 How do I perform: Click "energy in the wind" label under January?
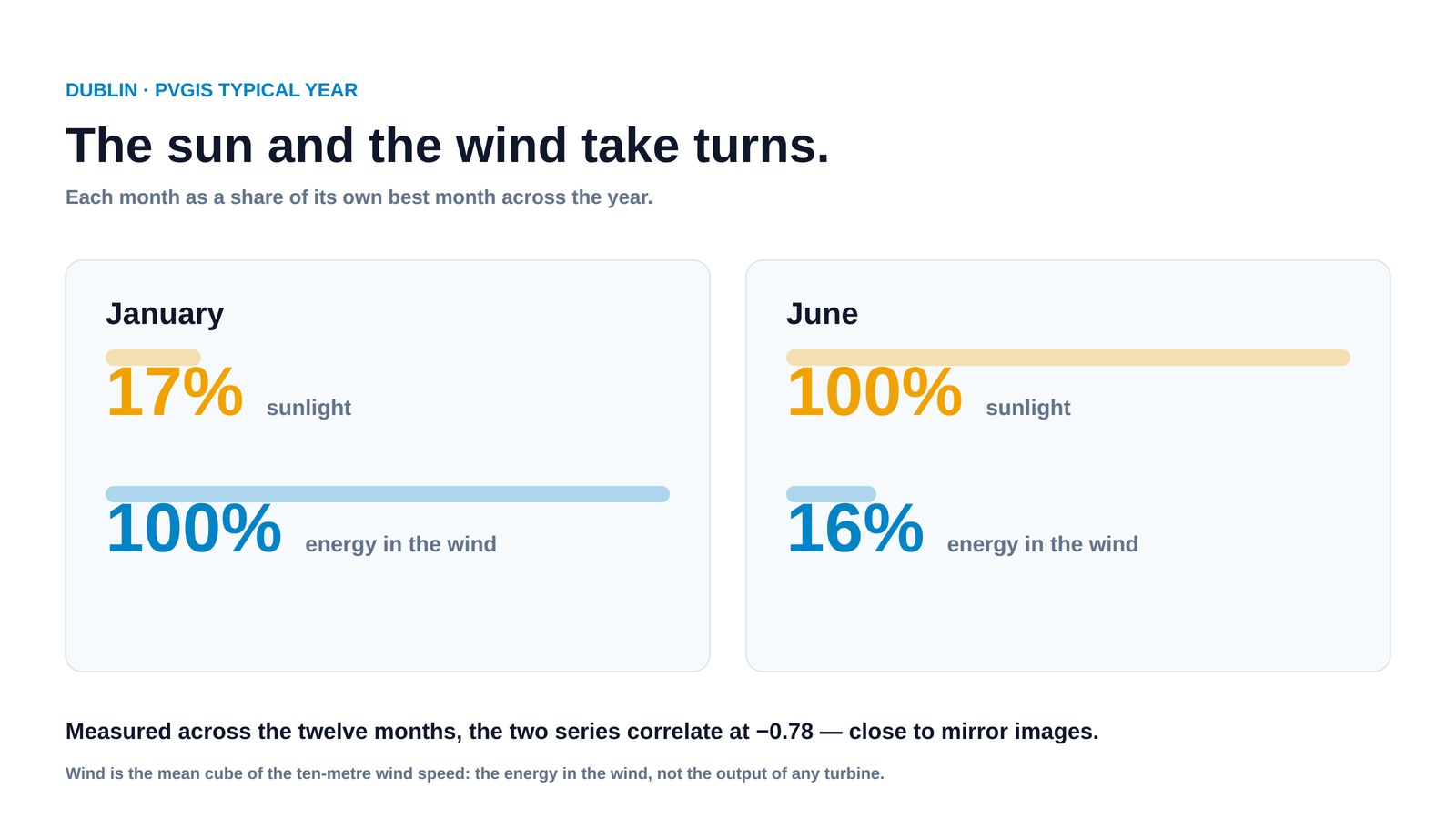(400, 544)
